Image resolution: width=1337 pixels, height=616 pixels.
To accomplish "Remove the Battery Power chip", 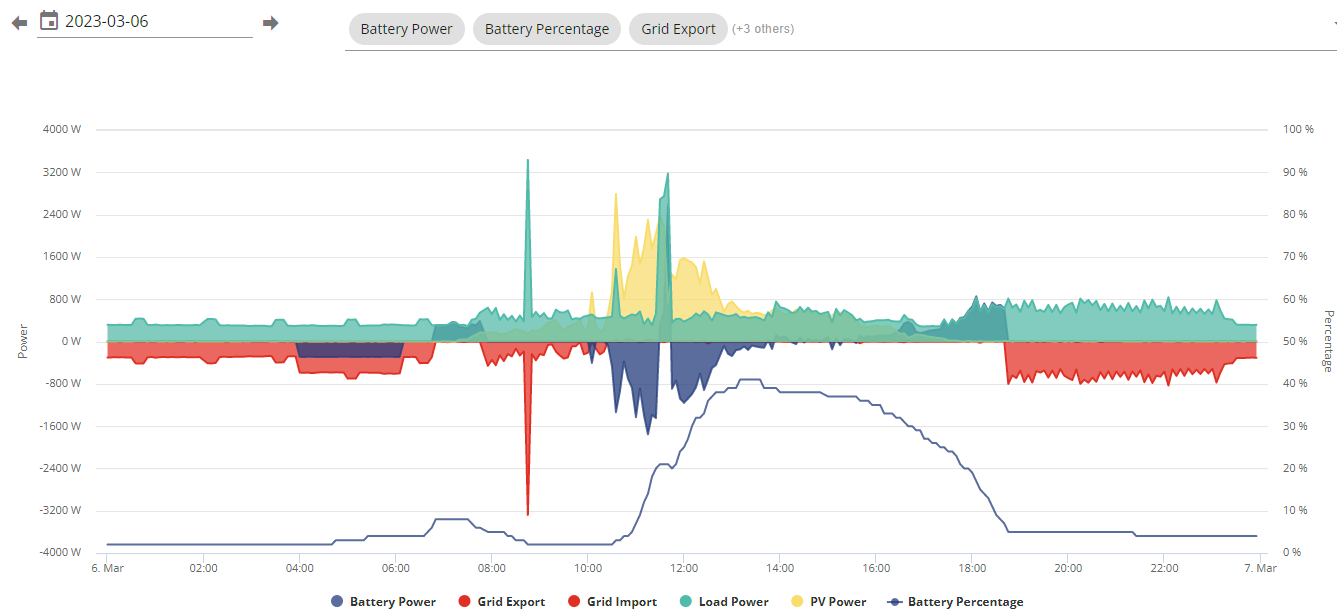I will tap(406, 29).
